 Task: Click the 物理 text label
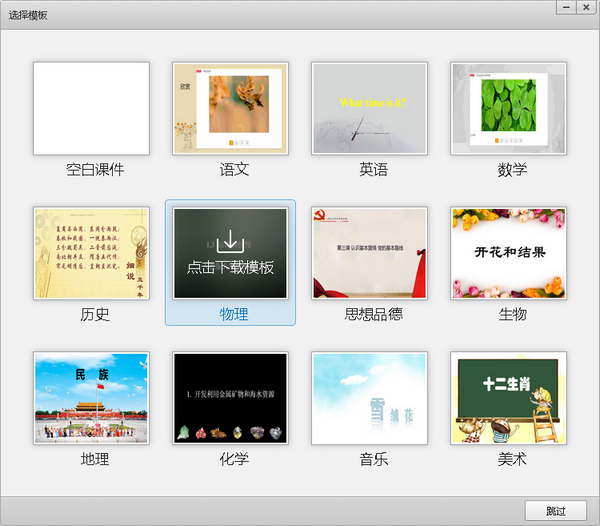tap(234, 314)
